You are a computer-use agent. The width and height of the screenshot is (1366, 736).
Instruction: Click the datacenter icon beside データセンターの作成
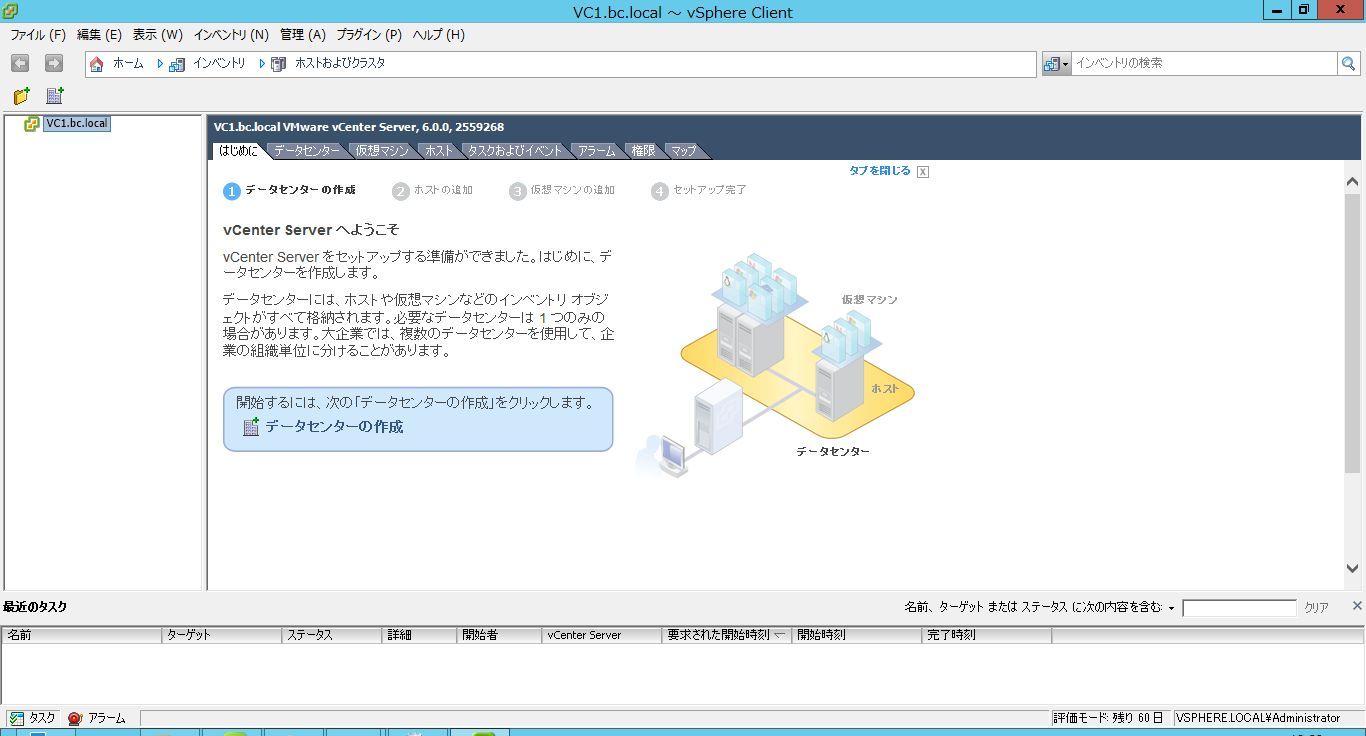[251, 427]
